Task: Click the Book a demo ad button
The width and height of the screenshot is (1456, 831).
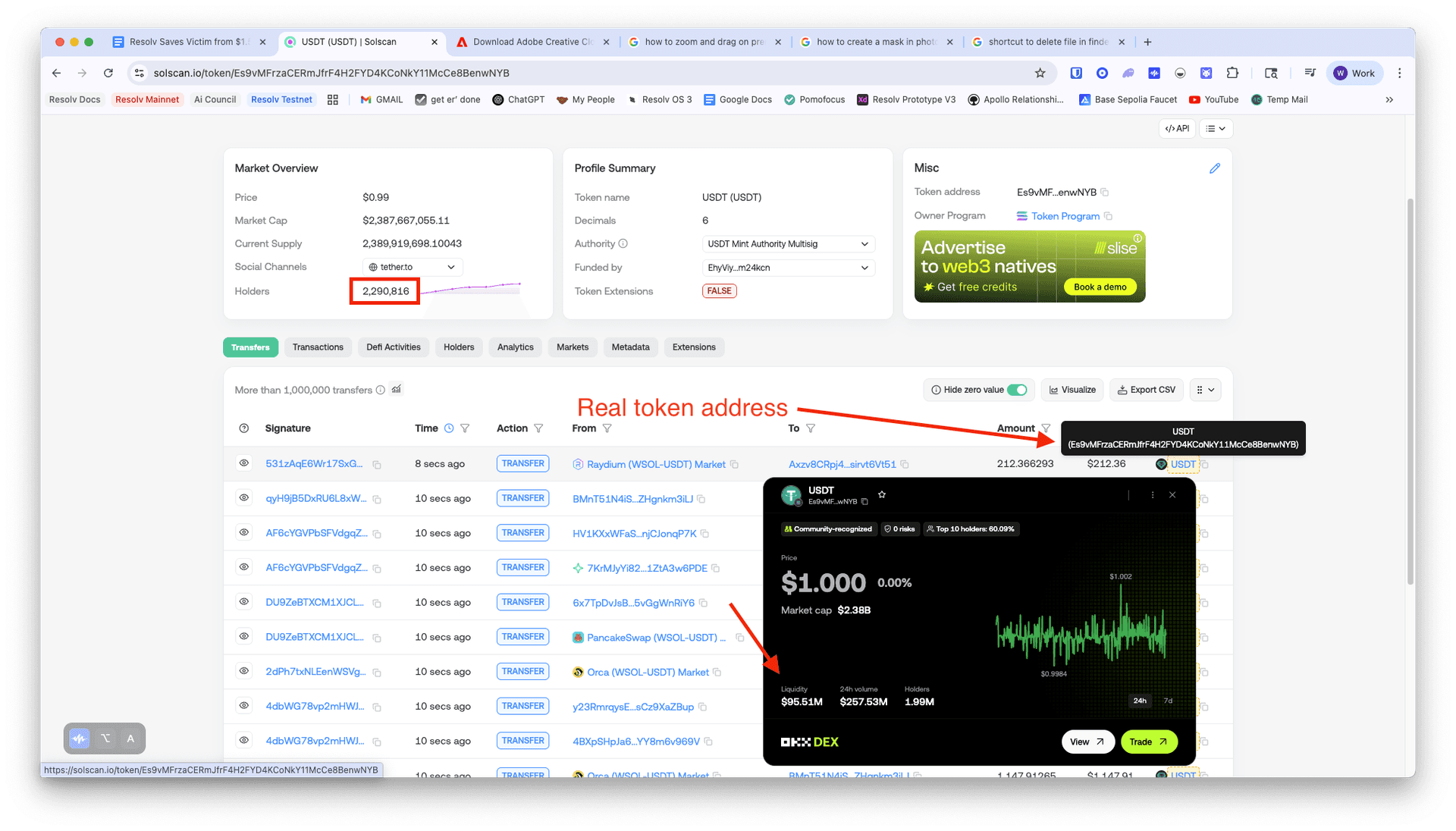Action: [x=1100, y=287]
